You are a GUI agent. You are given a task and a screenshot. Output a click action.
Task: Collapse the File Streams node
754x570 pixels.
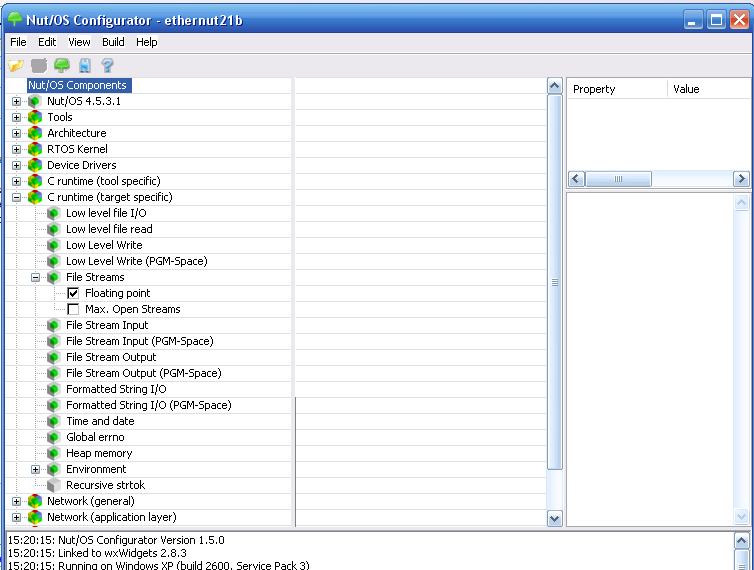(36, 277)
